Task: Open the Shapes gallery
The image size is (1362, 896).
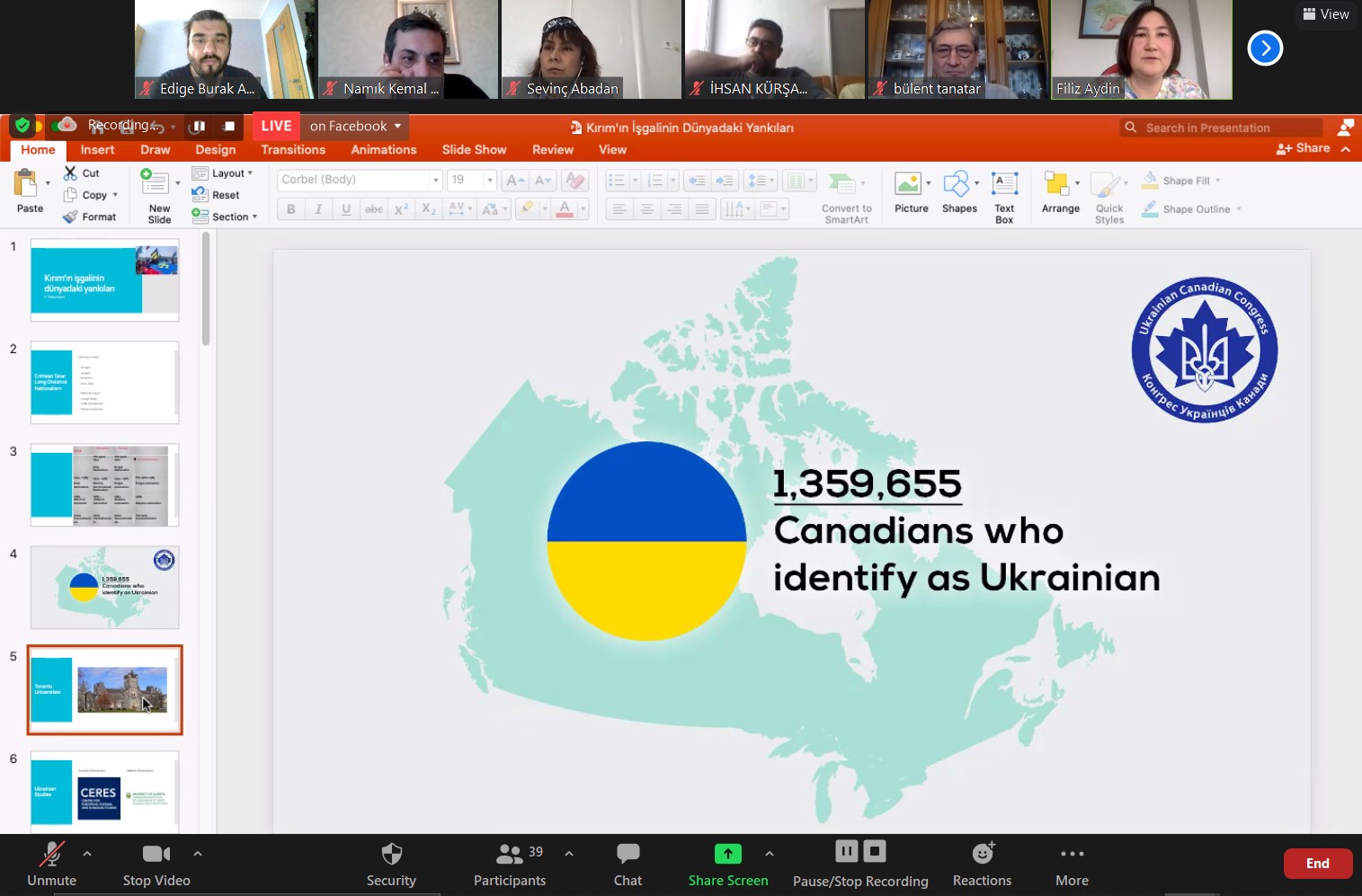Action: click(957, 185)
